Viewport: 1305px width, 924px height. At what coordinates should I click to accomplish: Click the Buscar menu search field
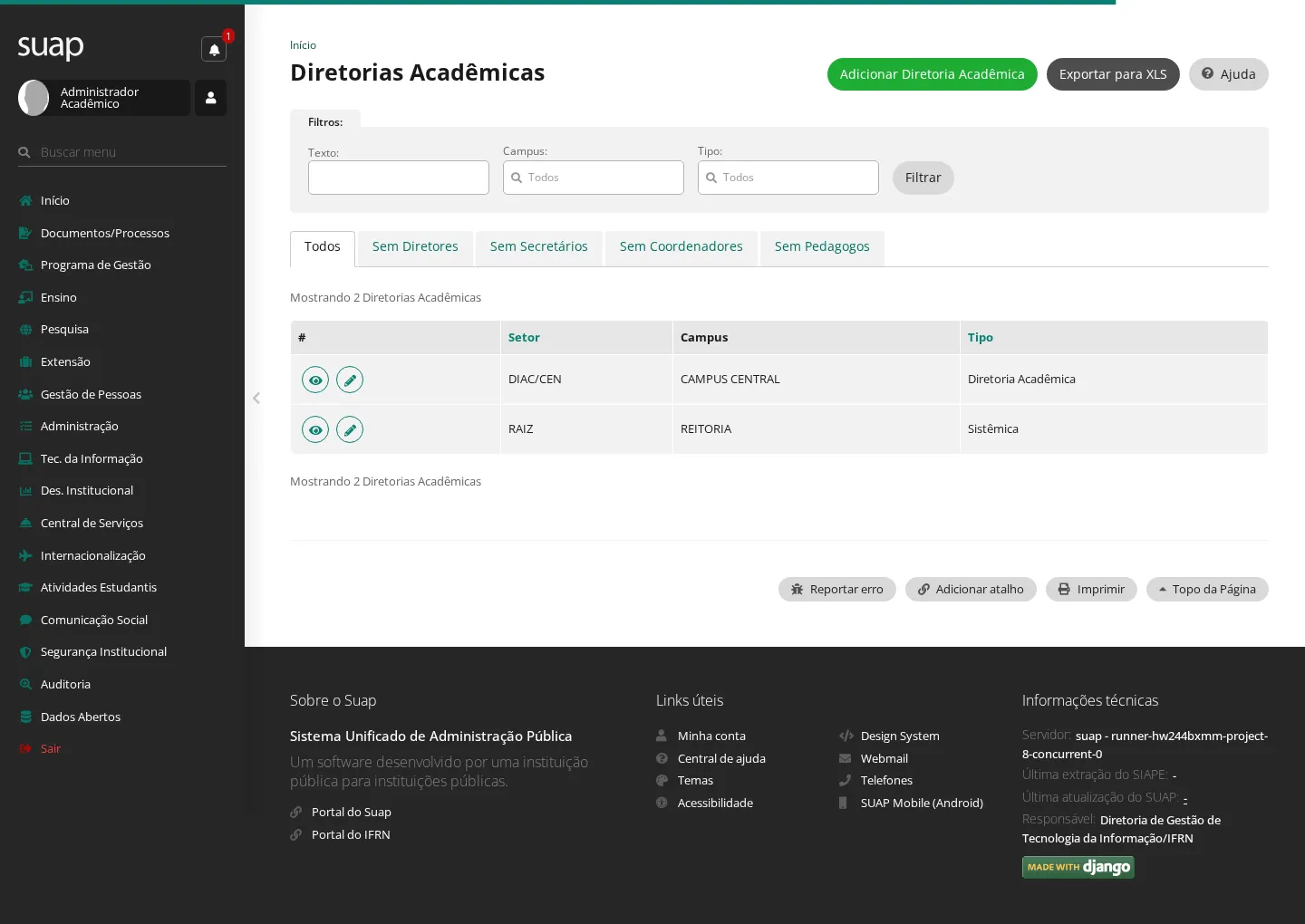[x=122, y=152]
